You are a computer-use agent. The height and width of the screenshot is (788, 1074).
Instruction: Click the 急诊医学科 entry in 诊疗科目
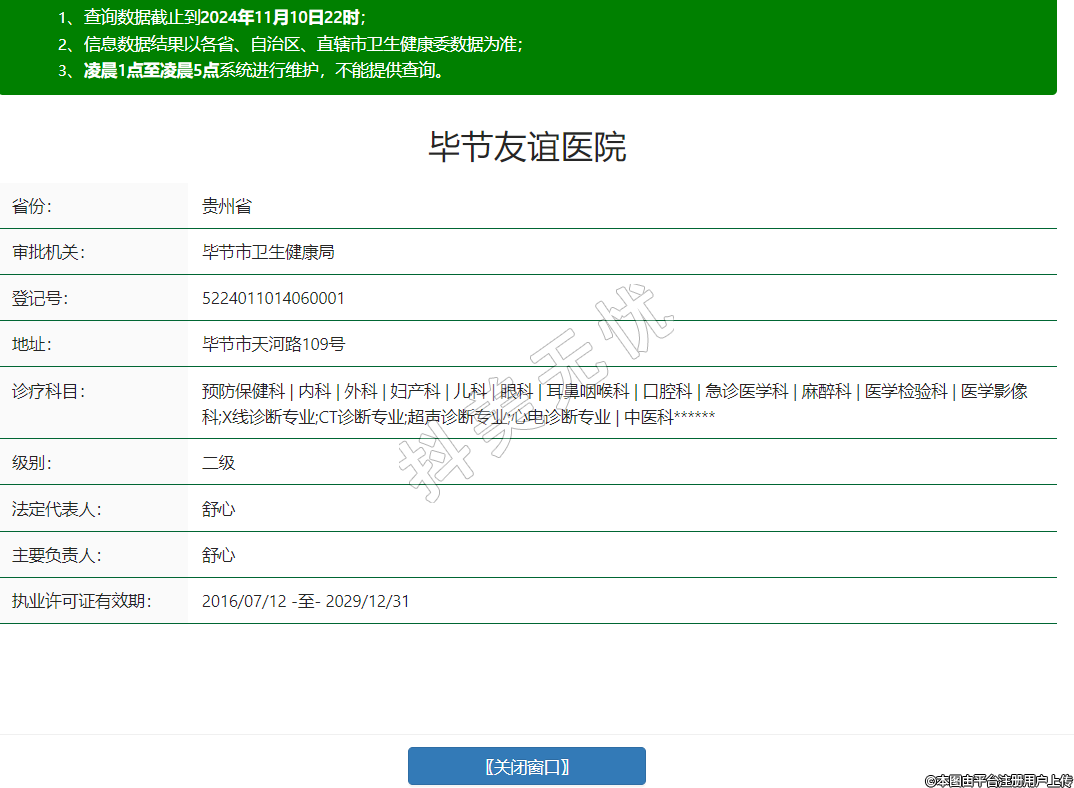tap(746, 391)
